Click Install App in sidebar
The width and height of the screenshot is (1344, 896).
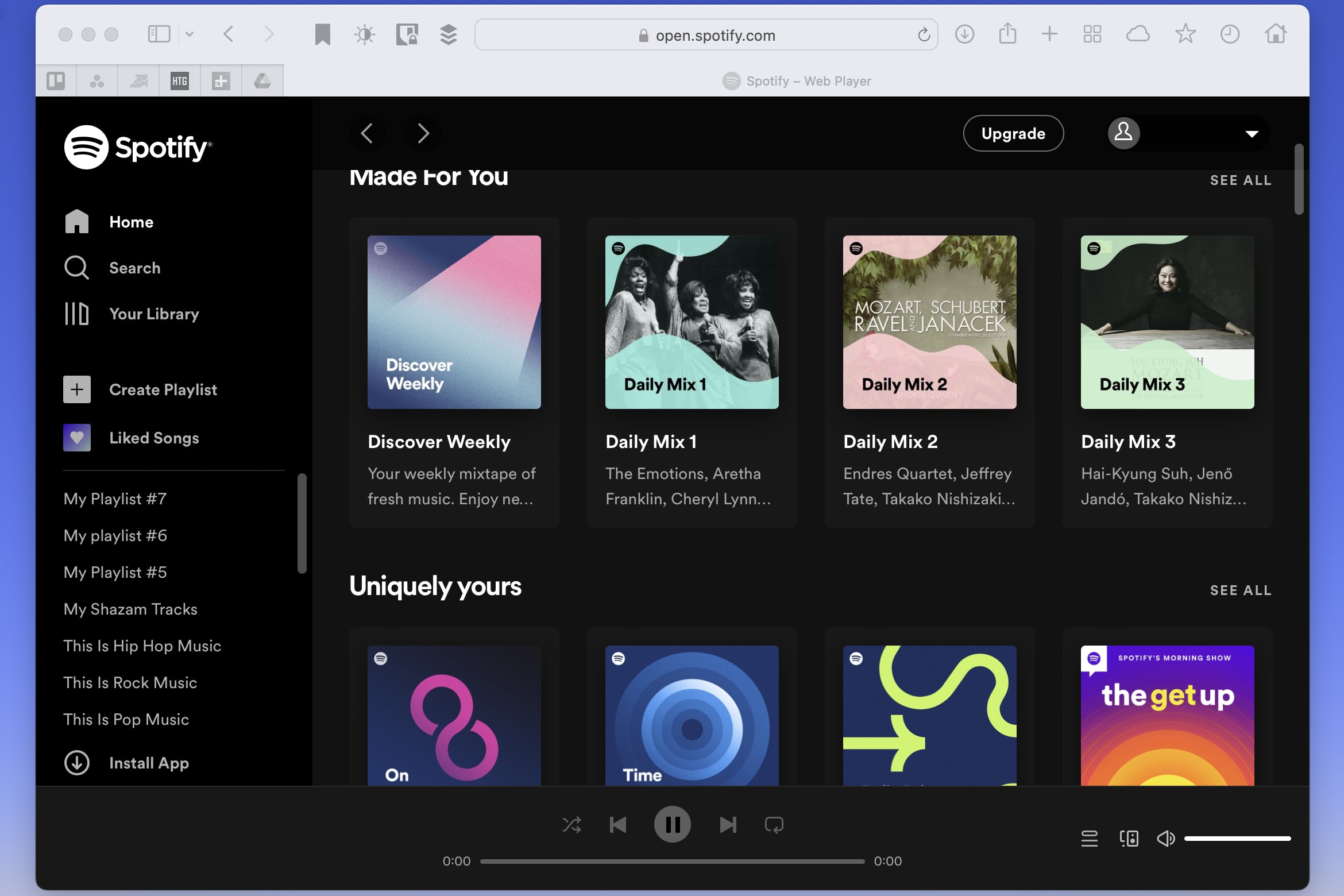tap(148, 762)
